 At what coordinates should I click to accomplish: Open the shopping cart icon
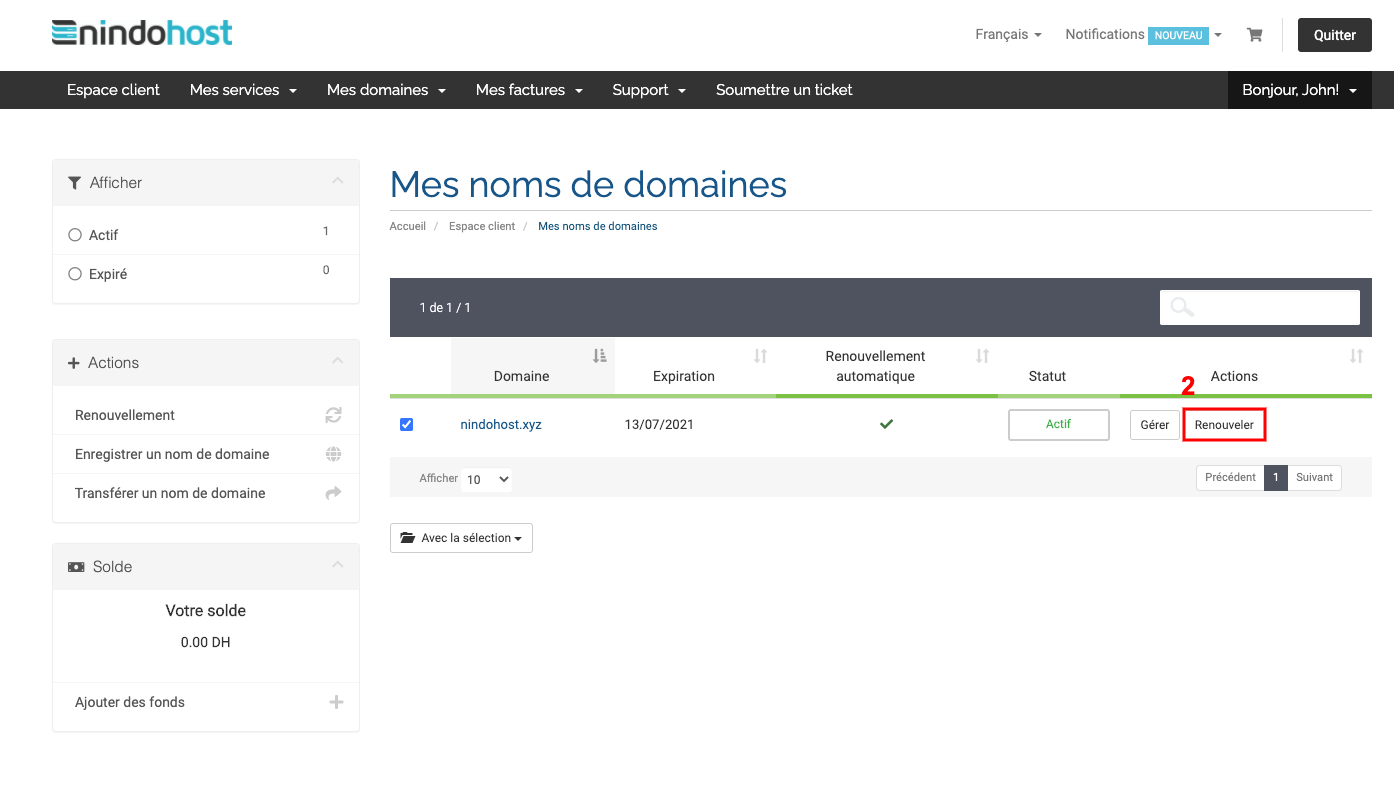[1254, 35]
